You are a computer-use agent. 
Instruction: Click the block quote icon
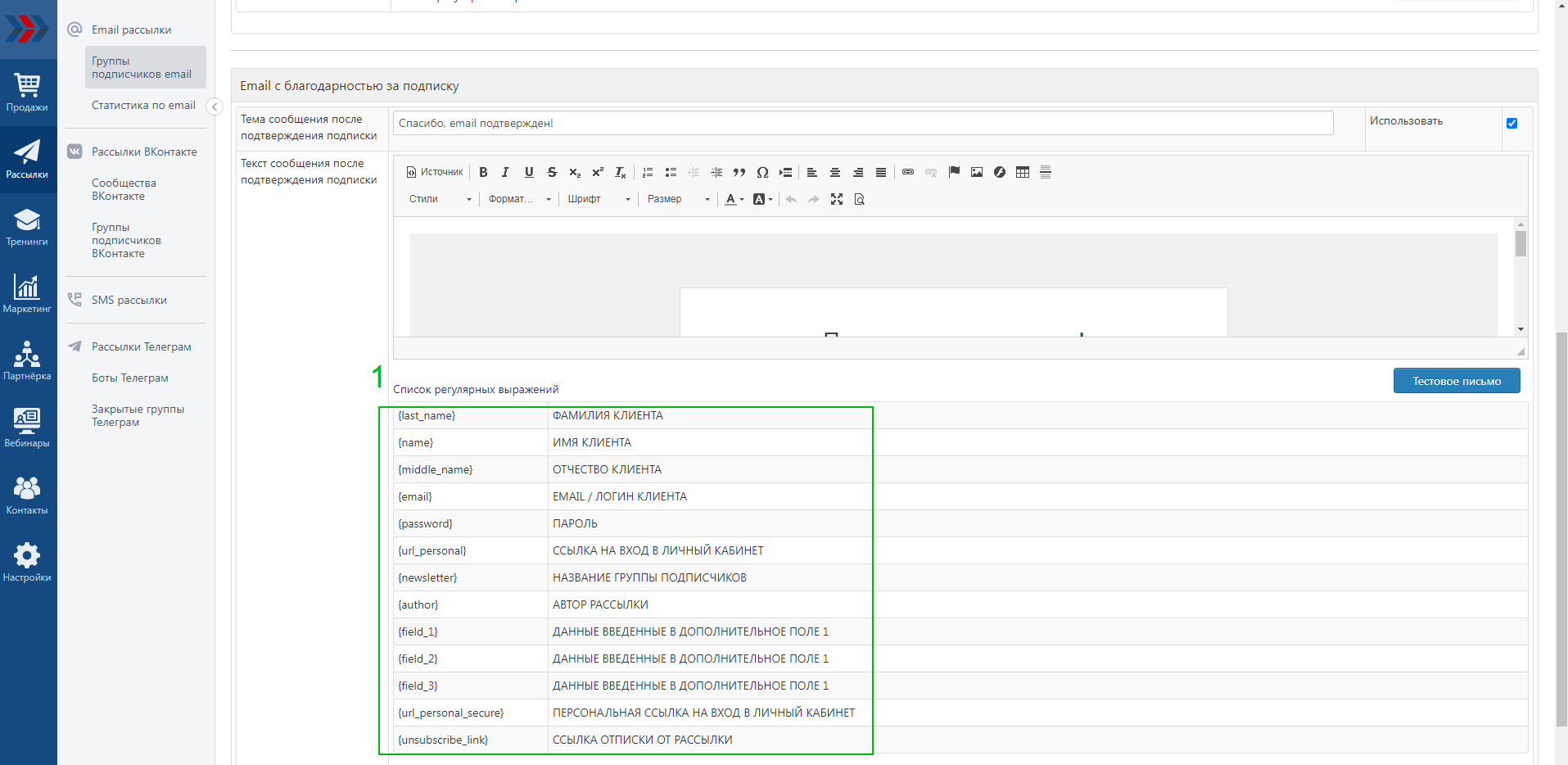click(739, 172)
